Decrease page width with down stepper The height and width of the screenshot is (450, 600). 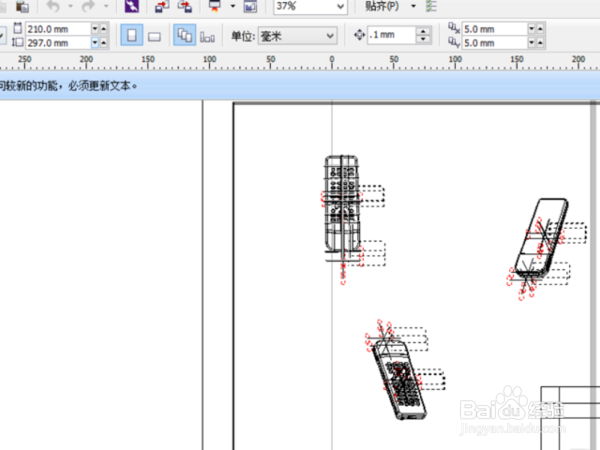pyautogui.click(x=95, y=29)
